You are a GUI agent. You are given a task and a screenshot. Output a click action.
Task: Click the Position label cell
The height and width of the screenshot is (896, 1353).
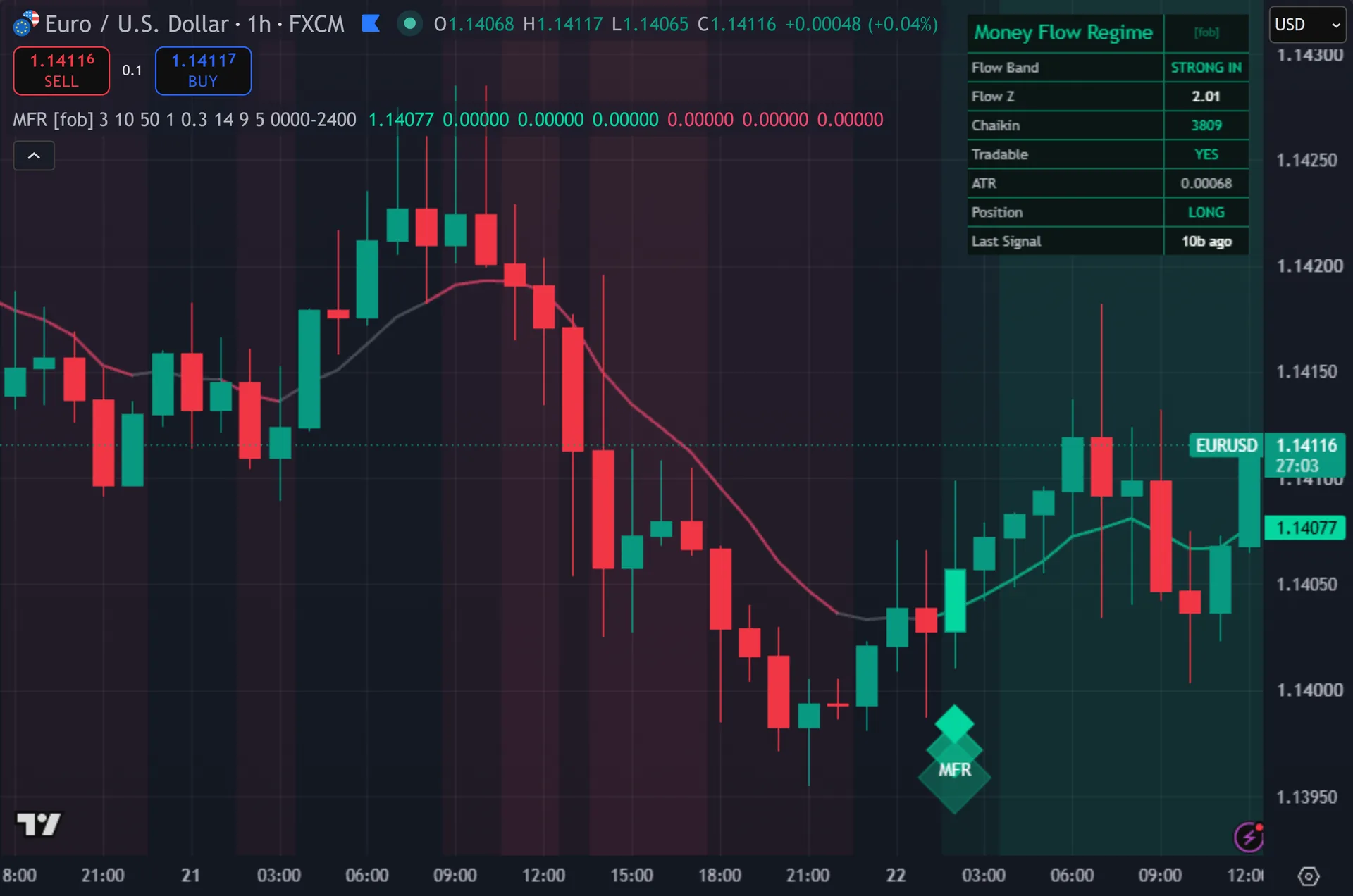coord(1065,212)
